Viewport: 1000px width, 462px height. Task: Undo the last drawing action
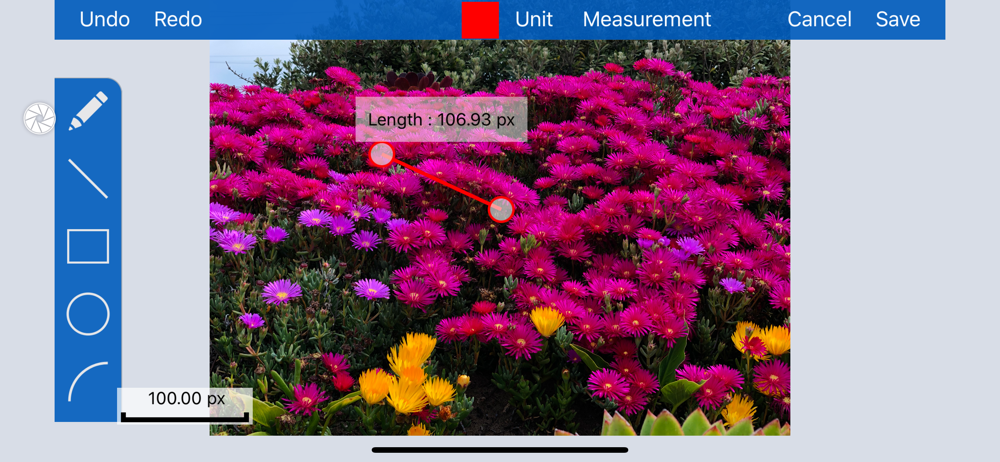click(105, 20)
